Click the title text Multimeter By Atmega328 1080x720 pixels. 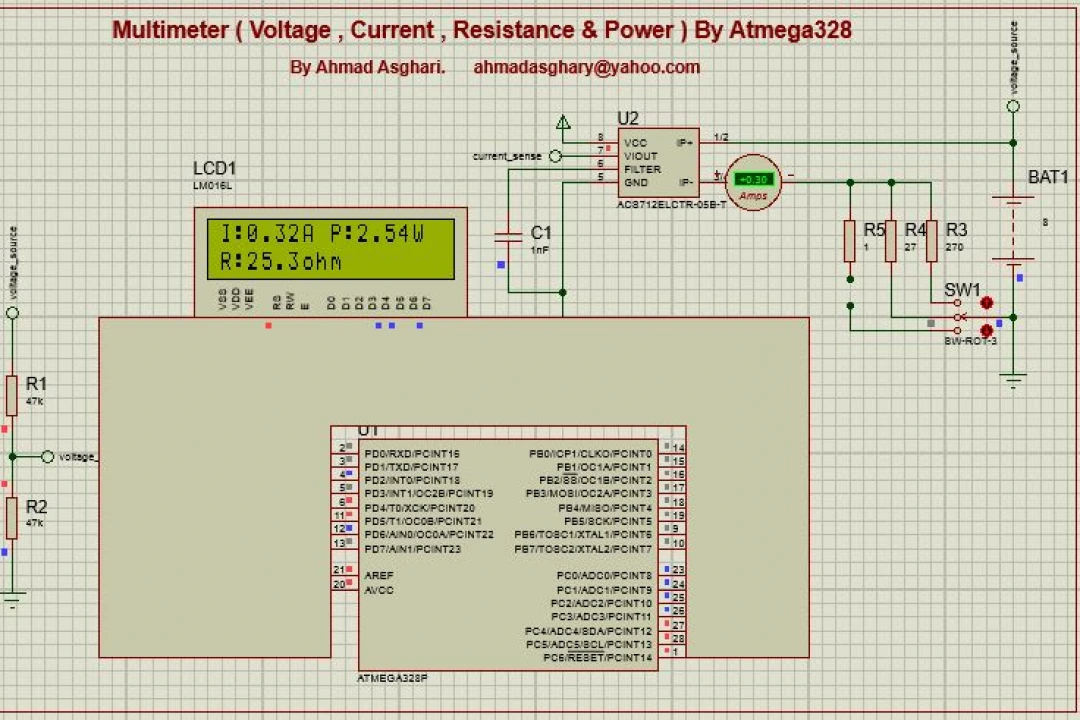click(481, 30)
